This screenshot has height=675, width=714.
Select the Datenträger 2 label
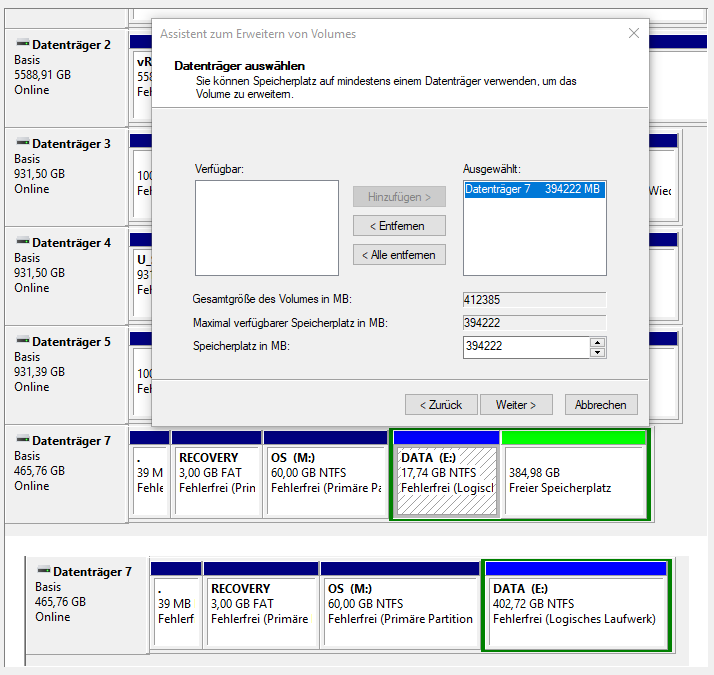(x=71, y=45)
